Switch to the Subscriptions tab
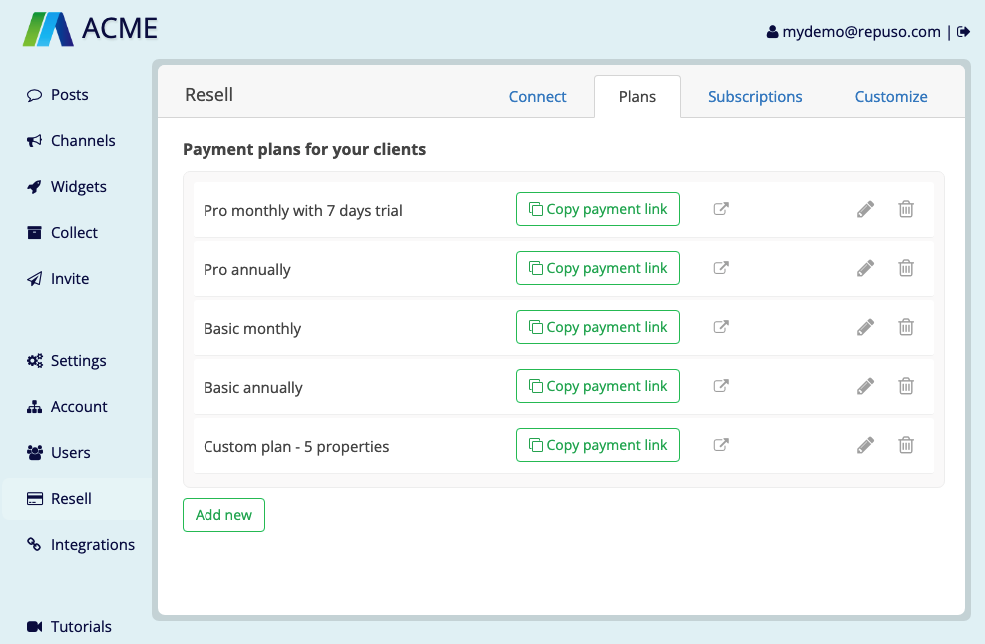The height and width of the screenshot is (644, 985). click(x=754, y=97)
